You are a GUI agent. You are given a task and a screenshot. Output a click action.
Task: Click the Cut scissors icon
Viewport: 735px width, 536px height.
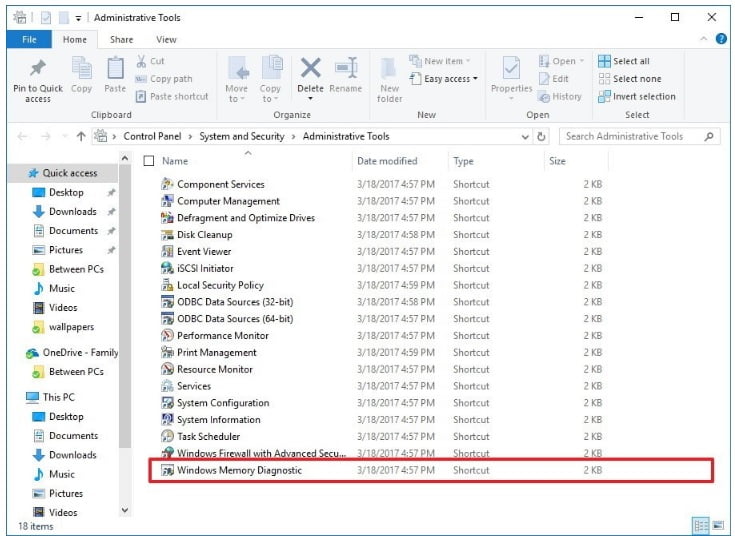(141, 61)
